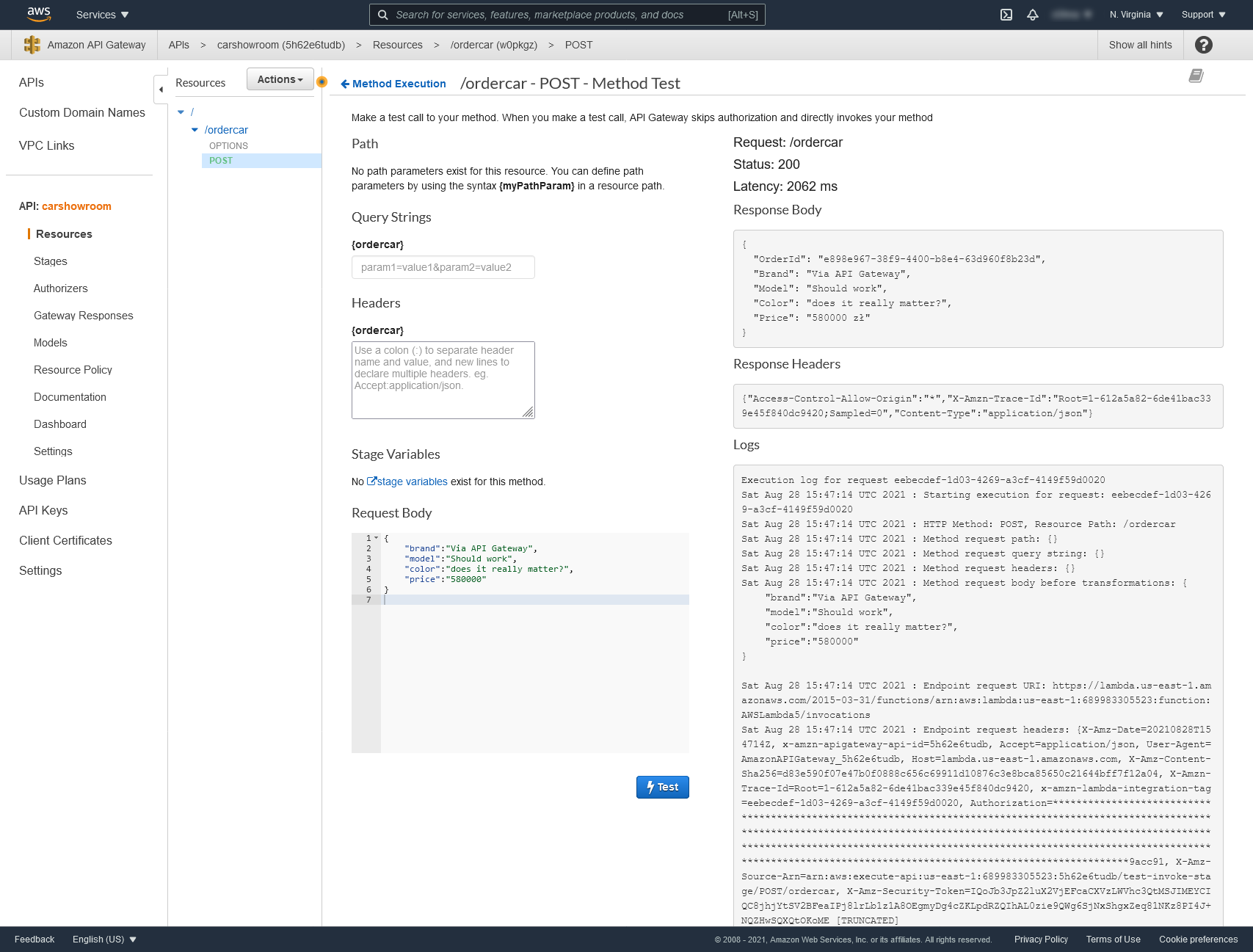
Task: Click the carshowroom API name link
Action: pos(77,206)
